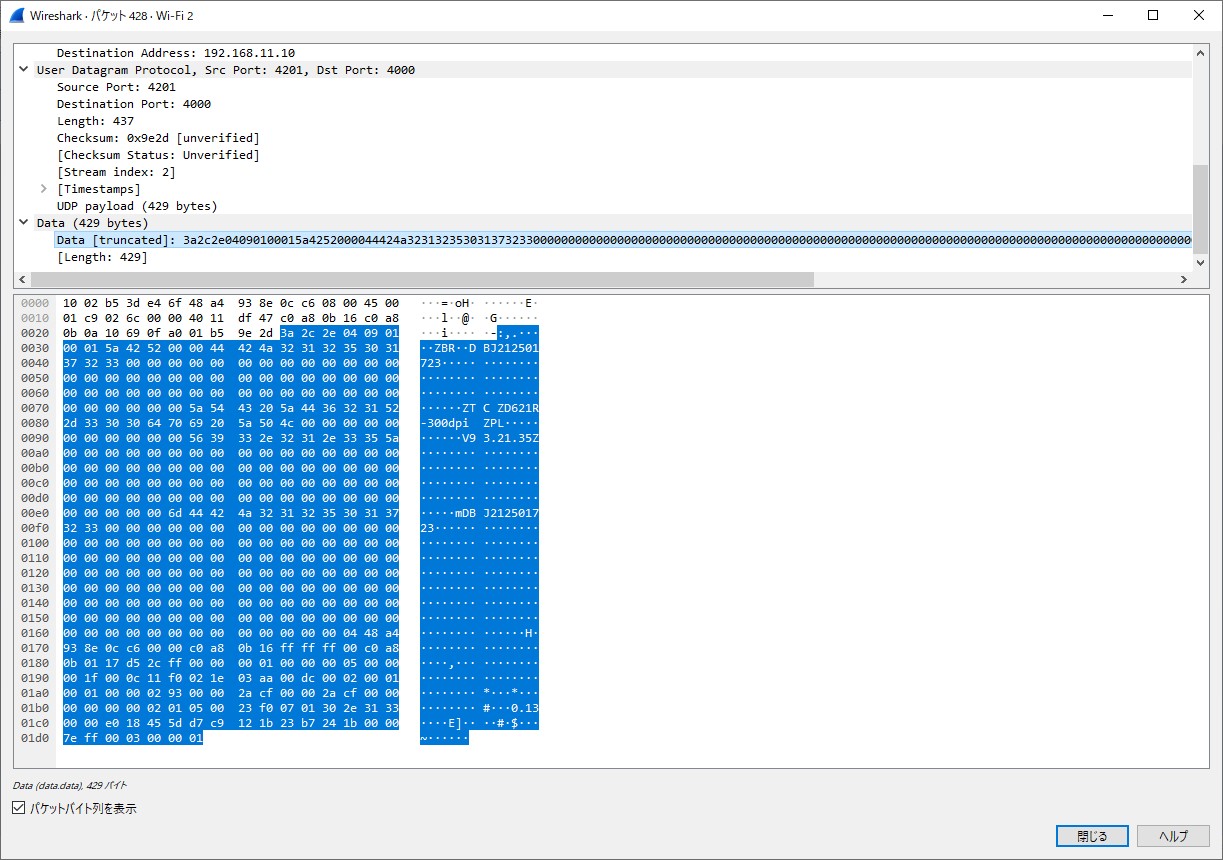Expand the [Timestamps] node
Screen dimensions: 1223x860
[44, 189]
